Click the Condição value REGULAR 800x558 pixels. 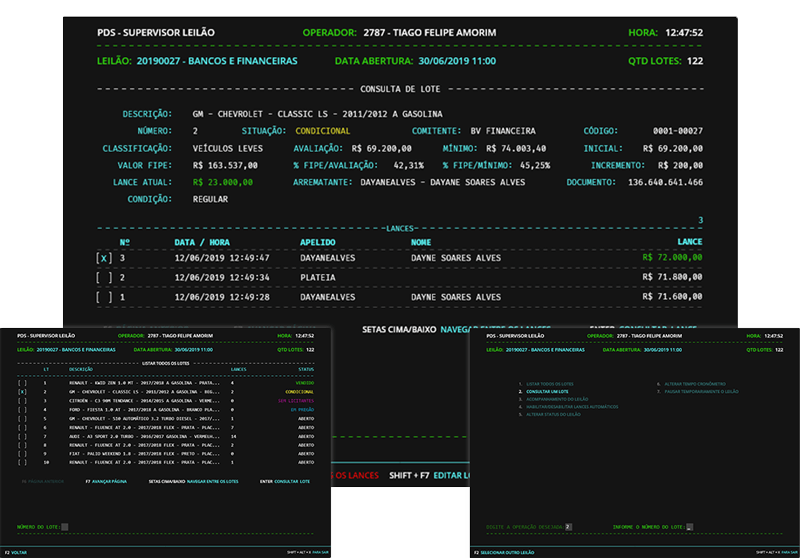[210, 199]
